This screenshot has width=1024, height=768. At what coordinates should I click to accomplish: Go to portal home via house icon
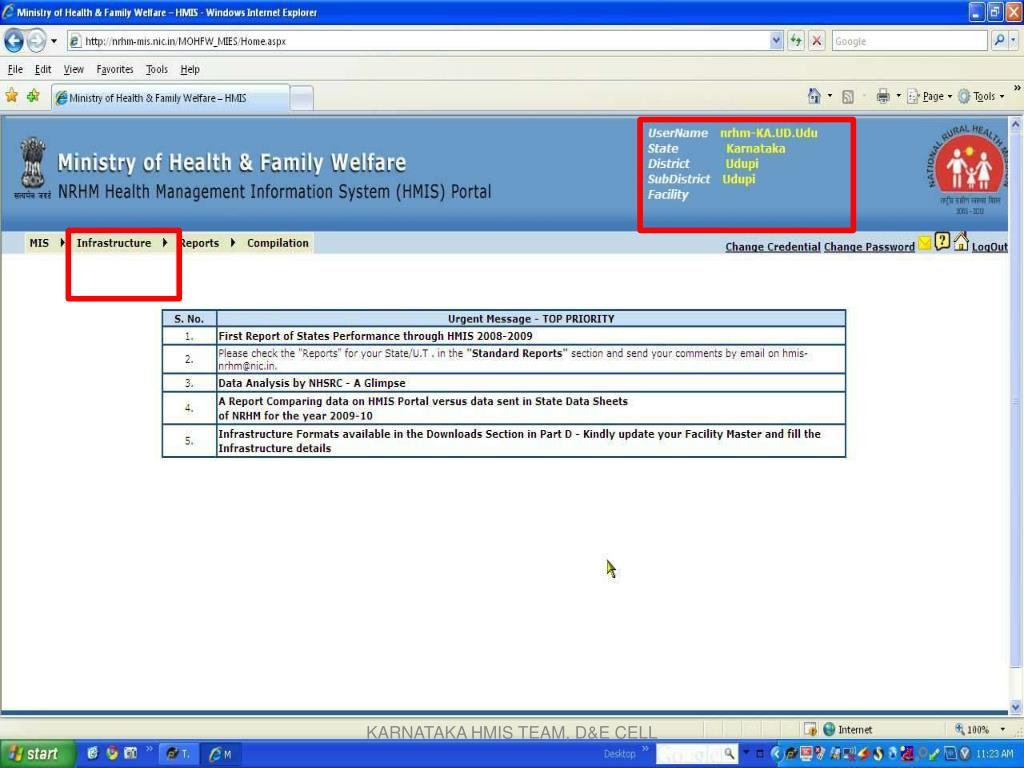(x=961, y=241)
